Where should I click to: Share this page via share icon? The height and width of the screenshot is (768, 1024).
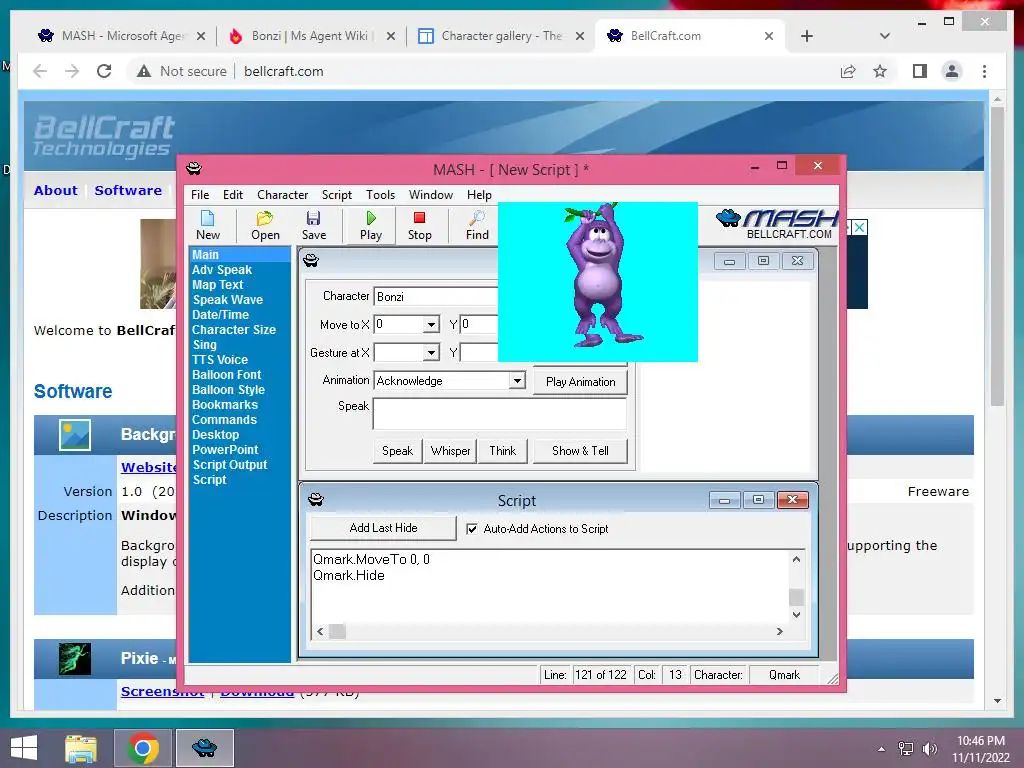point(848,71)
